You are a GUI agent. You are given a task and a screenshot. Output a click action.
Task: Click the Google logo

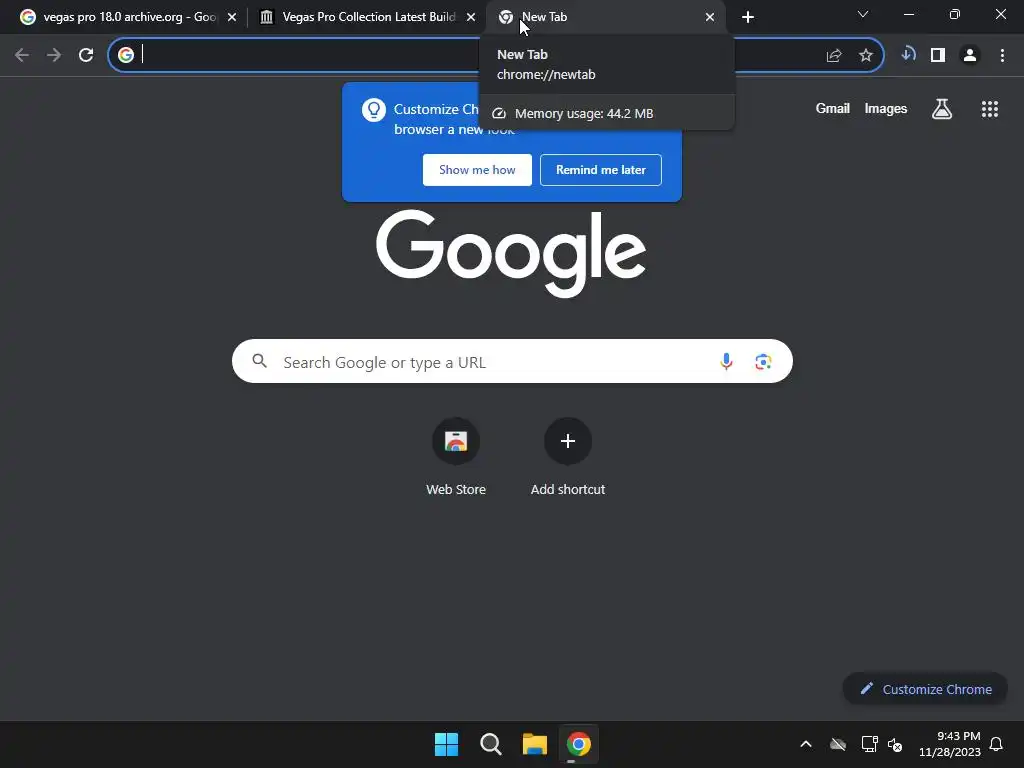pyautogui.click(x=511, y=253)
